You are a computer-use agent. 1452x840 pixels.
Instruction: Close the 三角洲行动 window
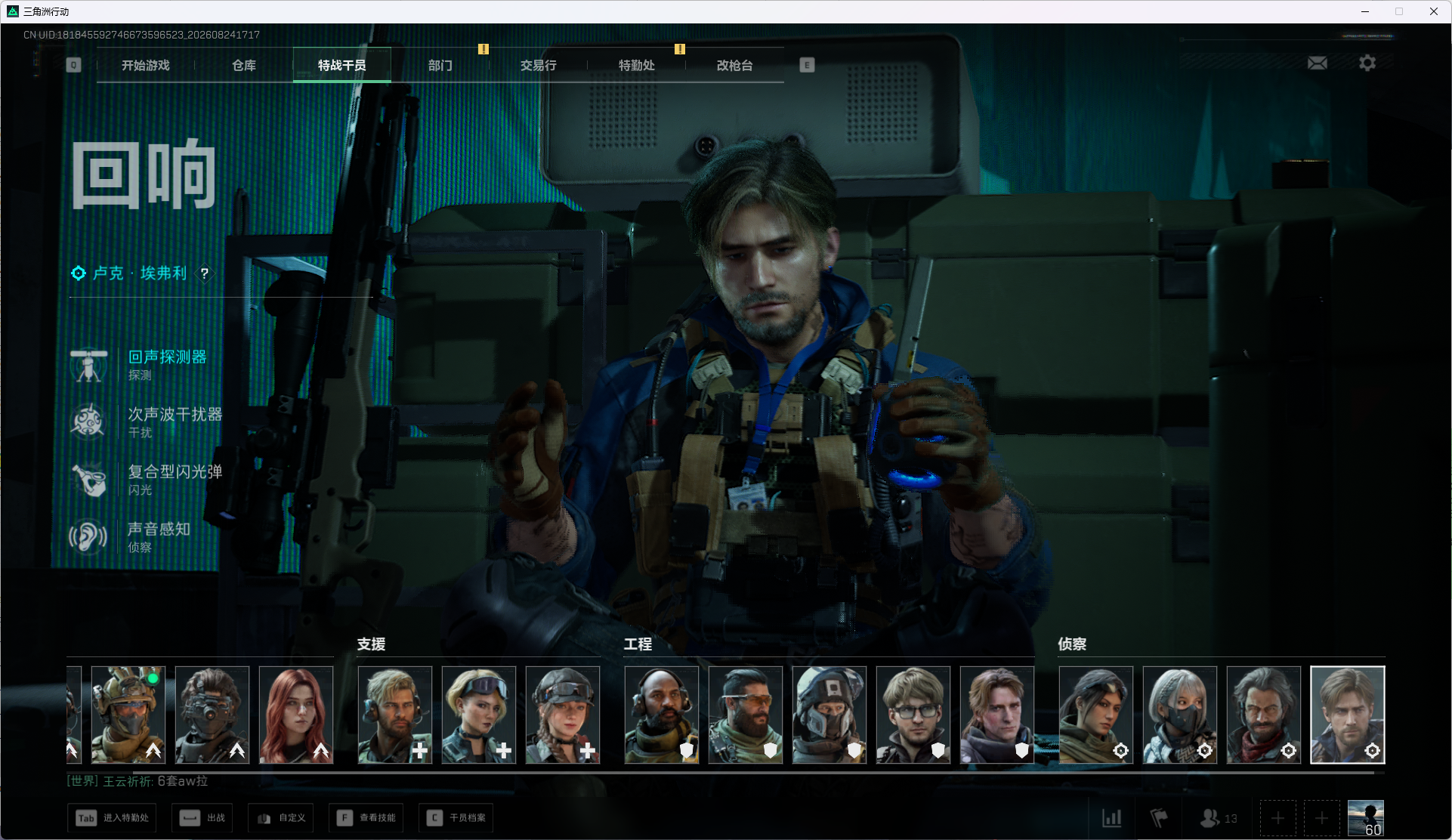(x=1433, y=11)
